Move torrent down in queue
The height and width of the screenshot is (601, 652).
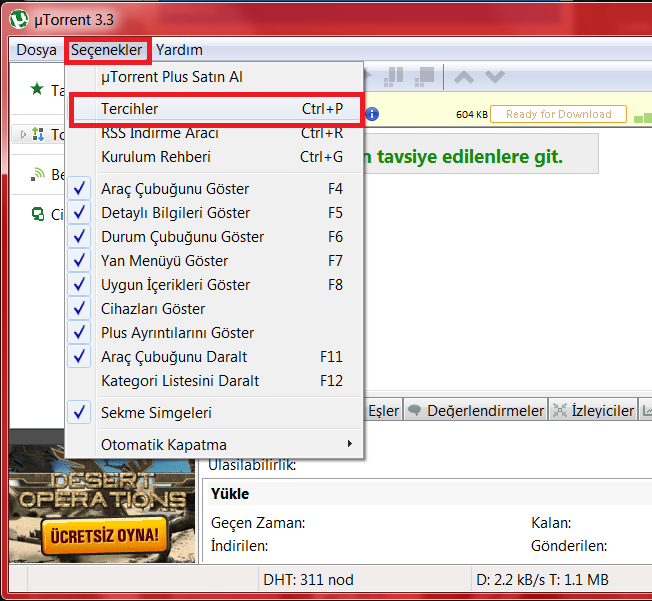pyautogui.click(x=495, y=77)
